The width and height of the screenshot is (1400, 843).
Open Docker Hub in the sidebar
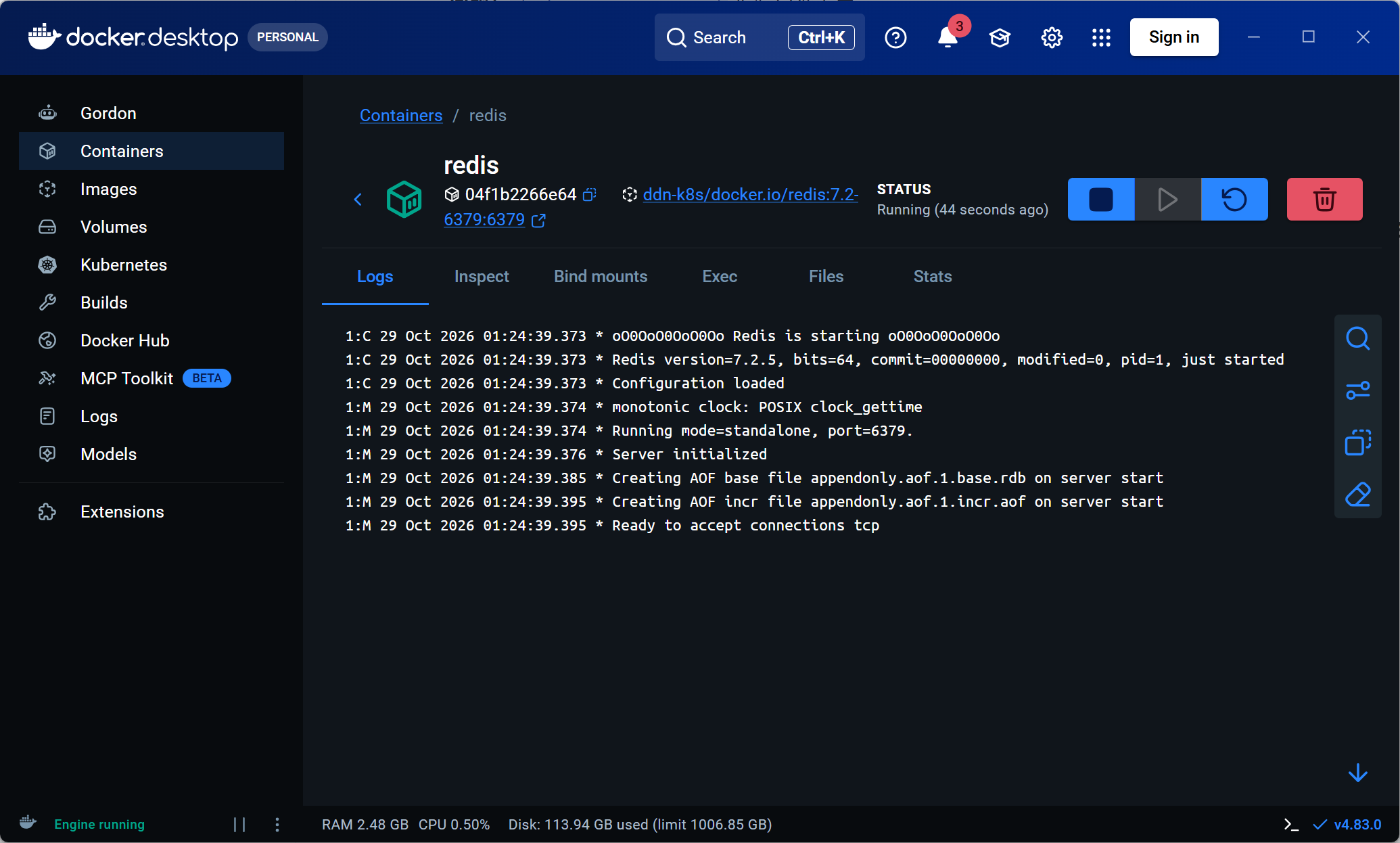[151, 340]
